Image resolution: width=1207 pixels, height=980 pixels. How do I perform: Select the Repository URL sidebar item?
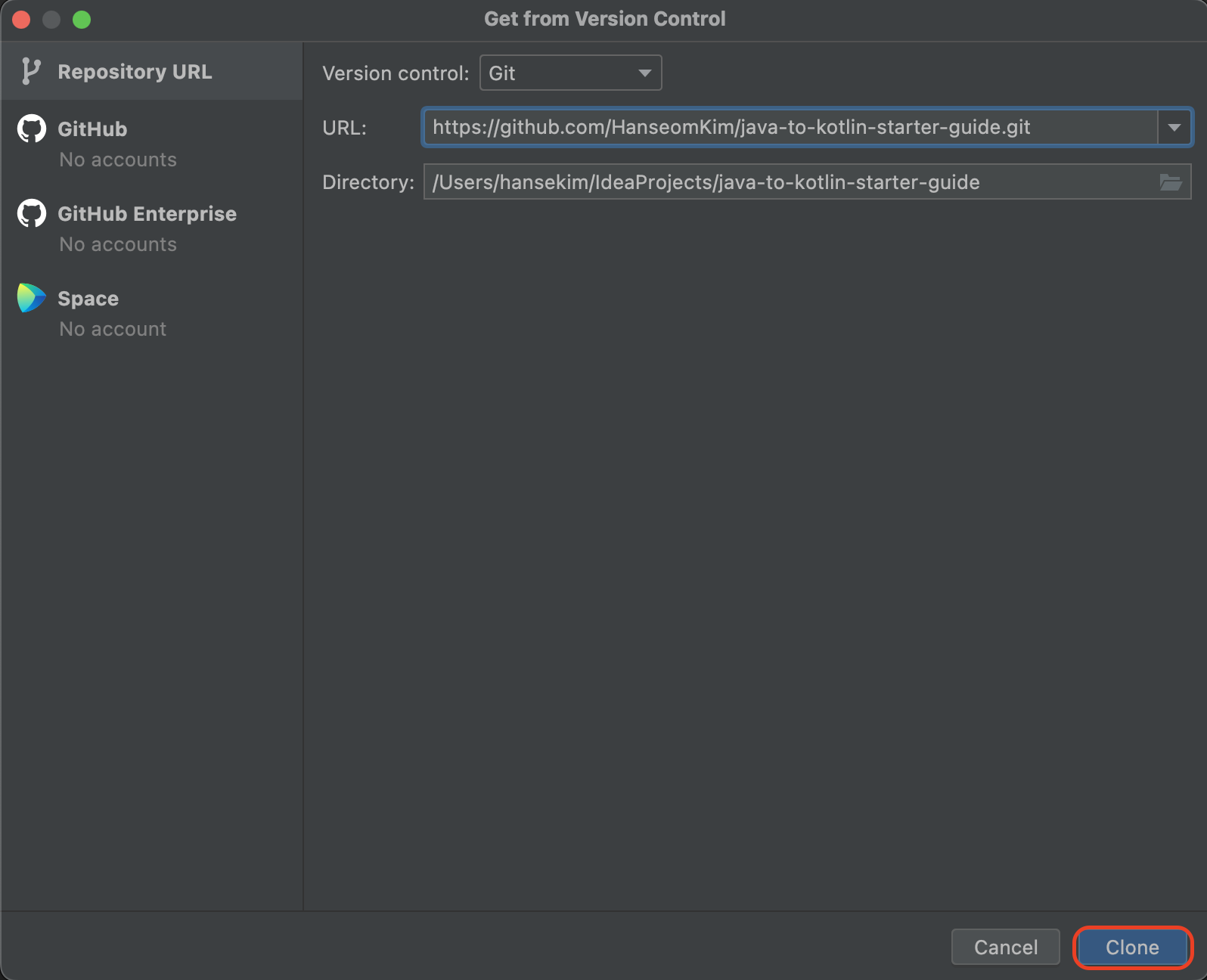point(151,71)
